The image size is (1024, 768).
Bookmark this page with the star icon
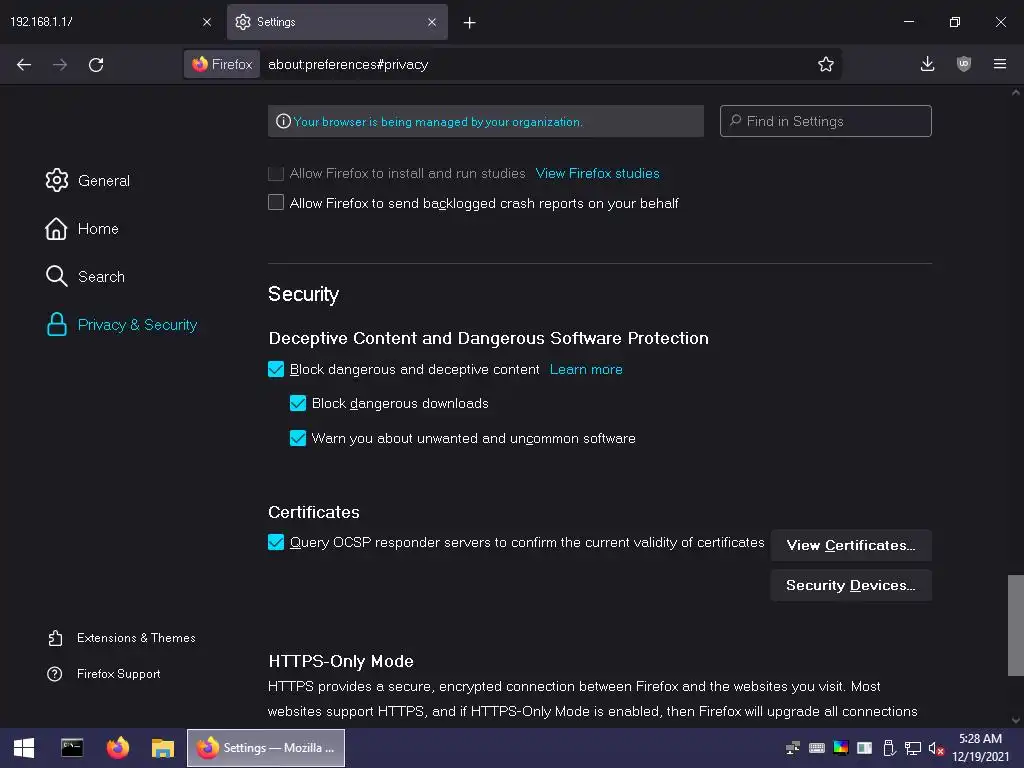click(x=825, y=64)
